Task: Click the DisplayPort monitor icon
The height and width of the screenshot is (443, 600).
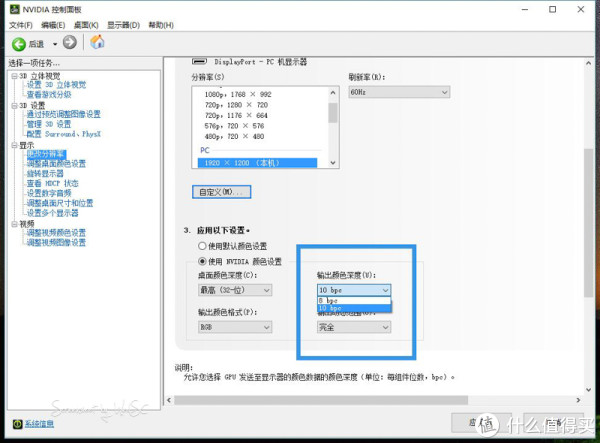Action: click(199, 61)
